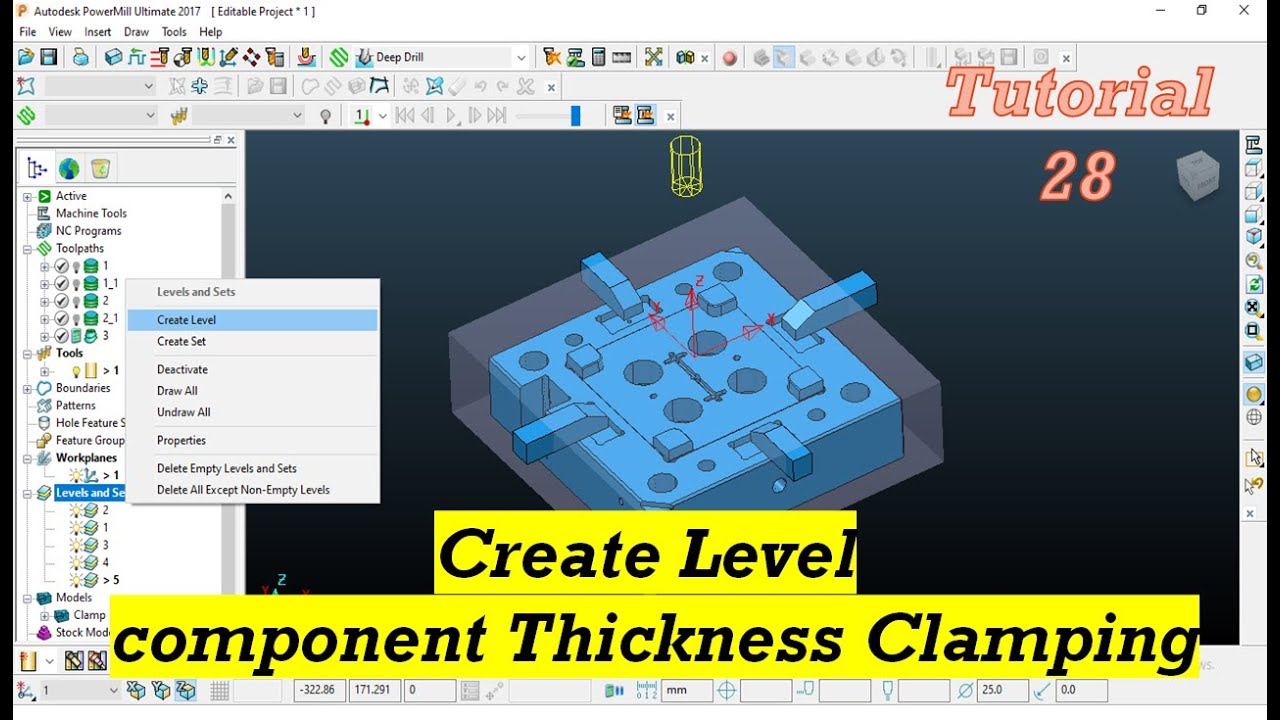Image resolution: width=1280 pixels, height=720 pixels.
Task: Click the red record circle icon
Action: pyautogui.click(x=729, y=58)
